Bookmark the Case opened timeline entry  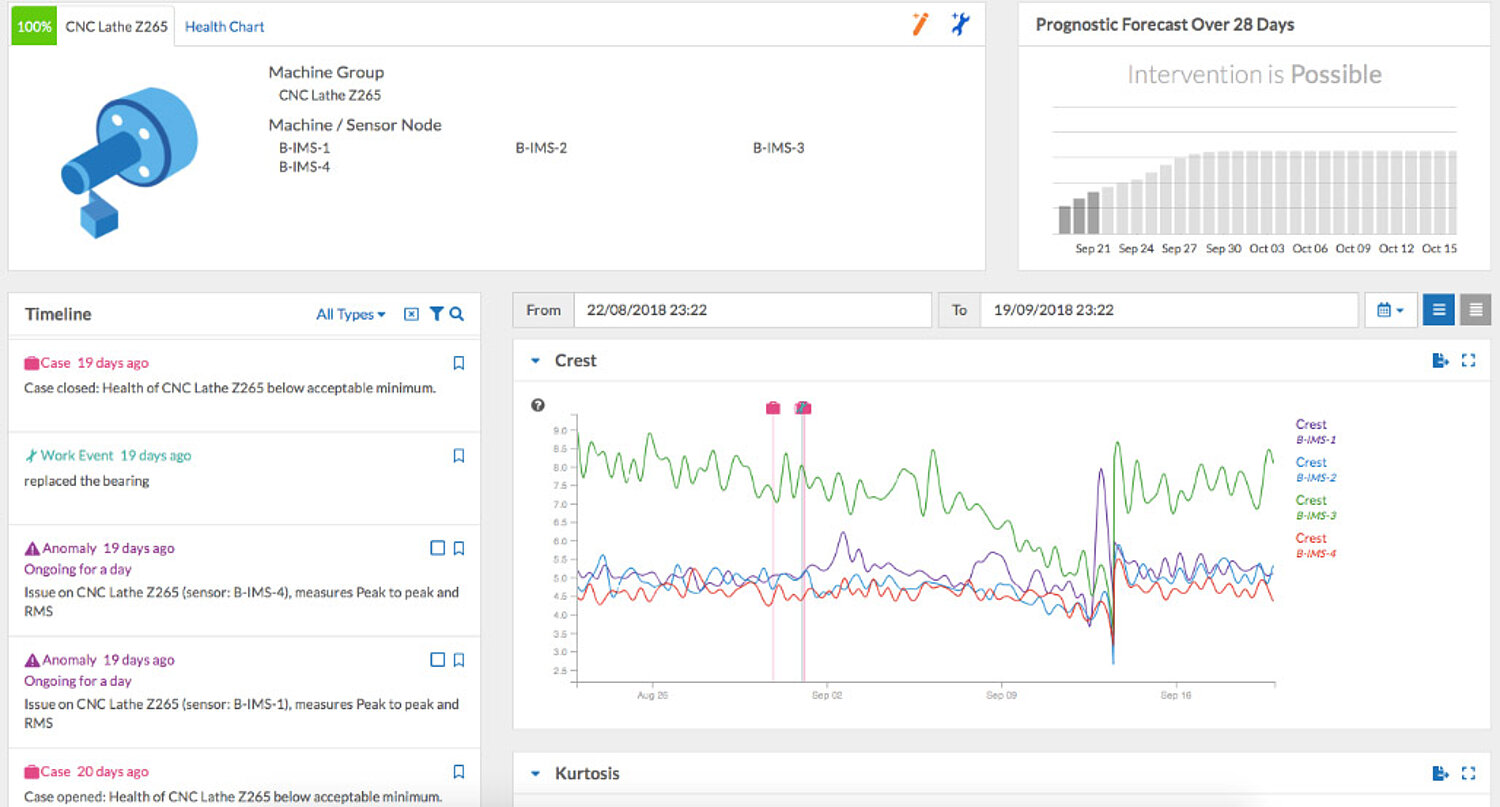[459, 772]
